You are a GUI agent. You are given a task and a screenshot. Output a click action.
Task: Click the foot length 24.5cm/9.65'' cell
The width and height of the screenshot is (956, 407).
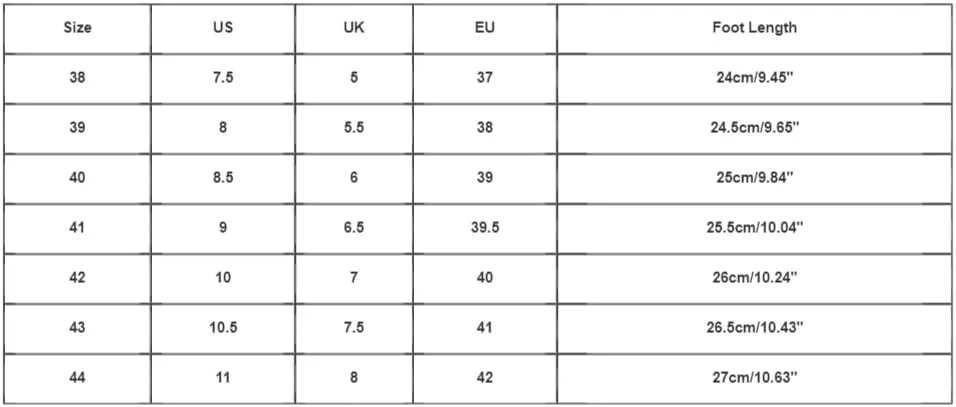click(754, 129)
